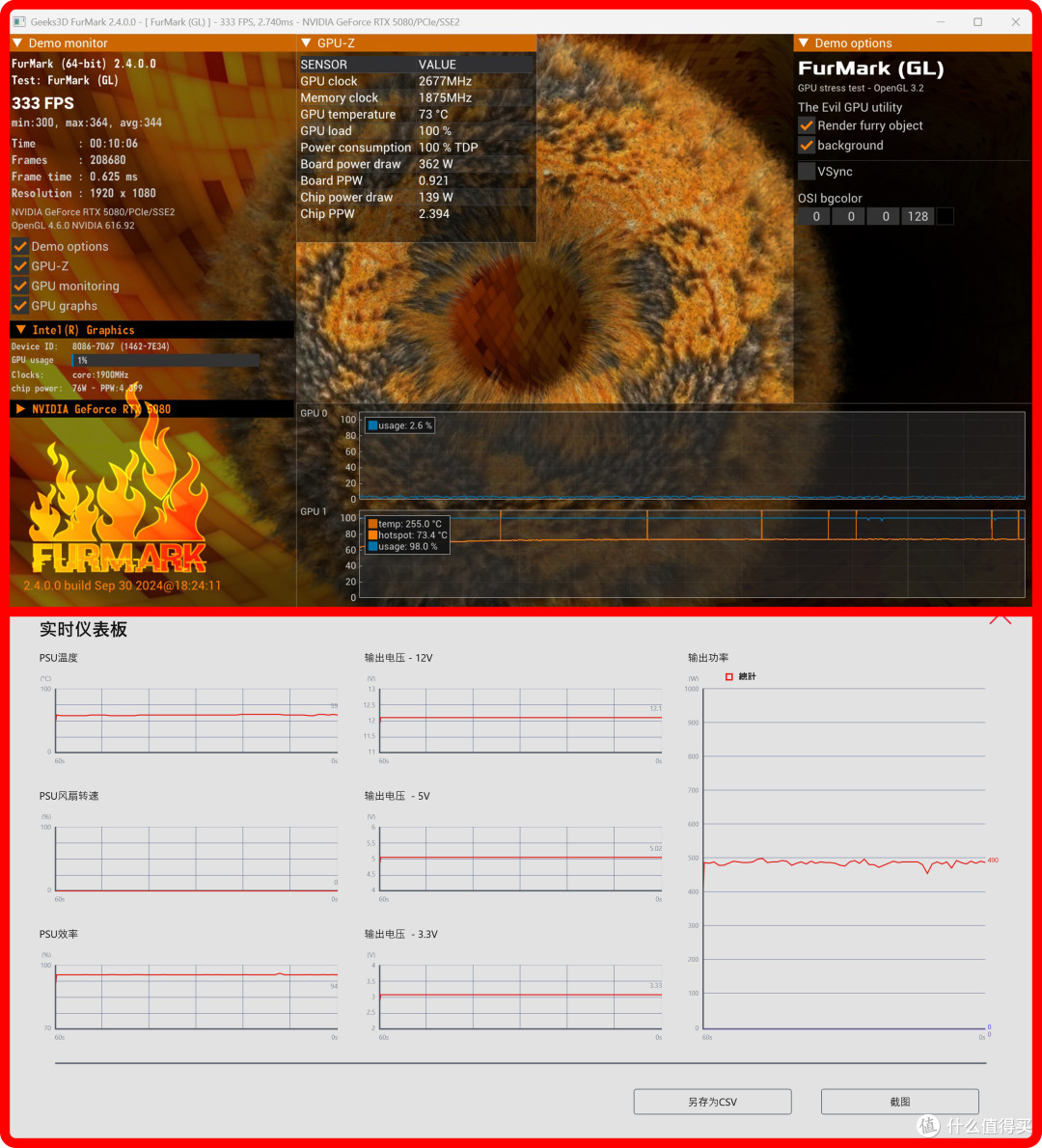Toggle Render furry object checkbox

pyautogui.click(x=807, y=126)
